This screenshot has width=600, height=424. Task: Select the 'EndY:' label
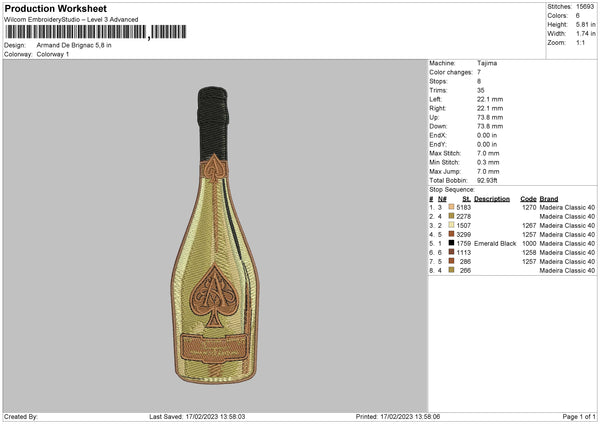coord(438,144)
